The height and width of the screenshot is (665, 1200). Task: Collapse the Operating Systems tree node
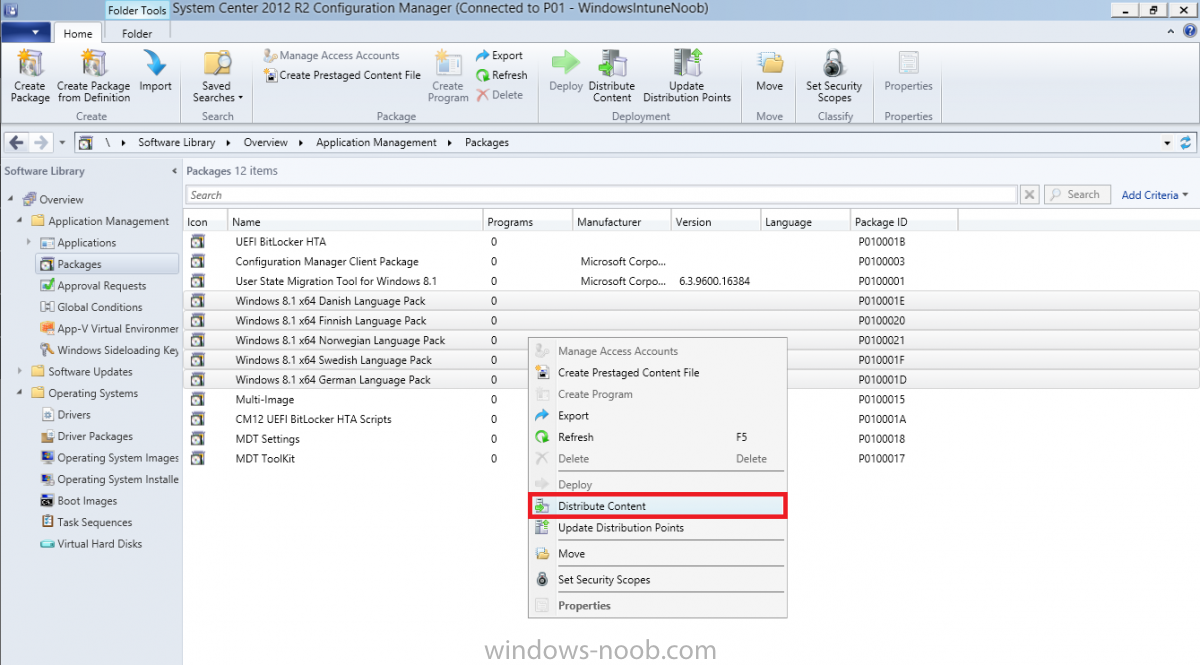point(20,393)
